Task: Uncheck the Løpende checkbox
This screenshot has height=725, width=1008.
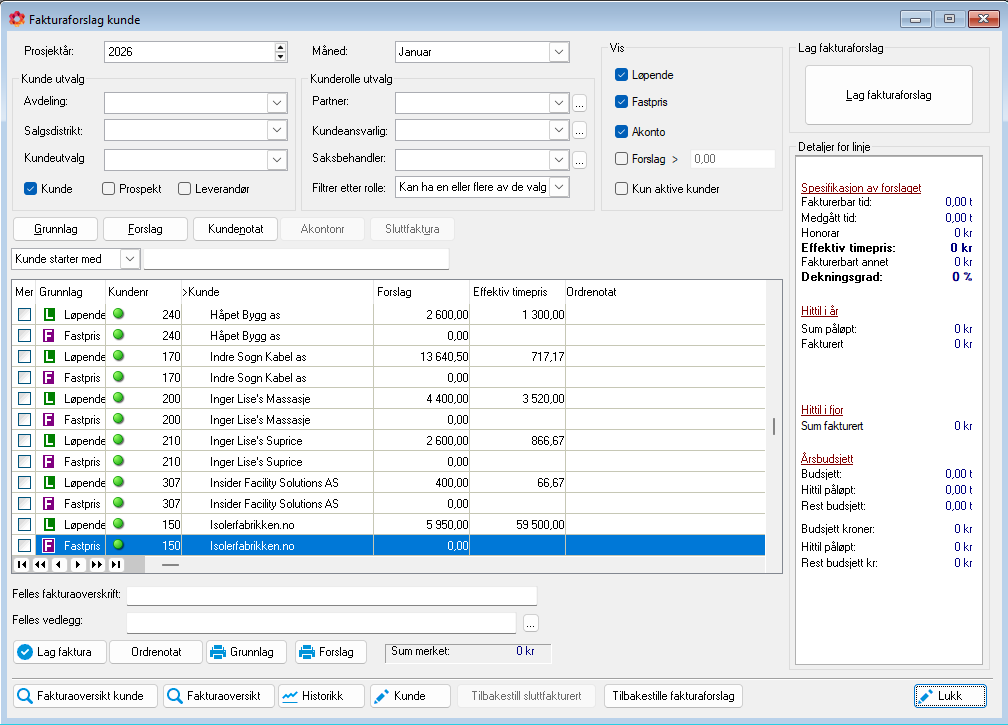Action: tap(621, 75)
